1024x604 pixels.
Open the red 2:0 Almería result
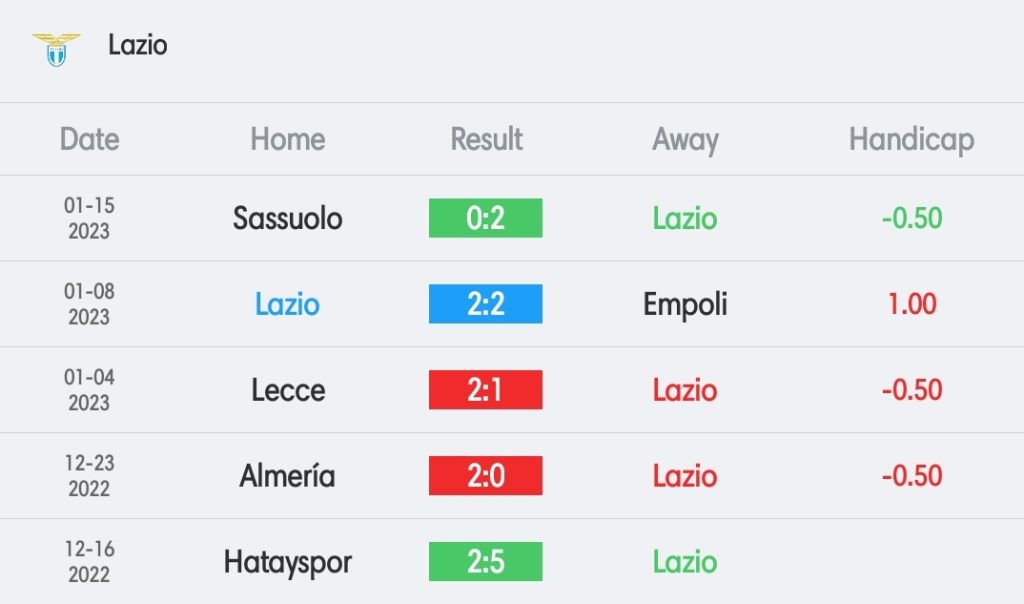point(485,475)
